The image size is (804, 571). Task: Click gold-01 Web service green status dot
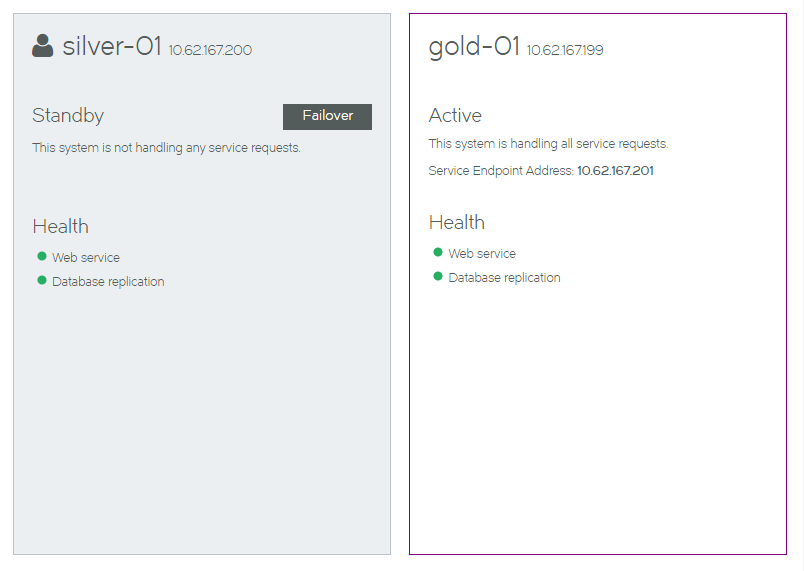(438, 252)
